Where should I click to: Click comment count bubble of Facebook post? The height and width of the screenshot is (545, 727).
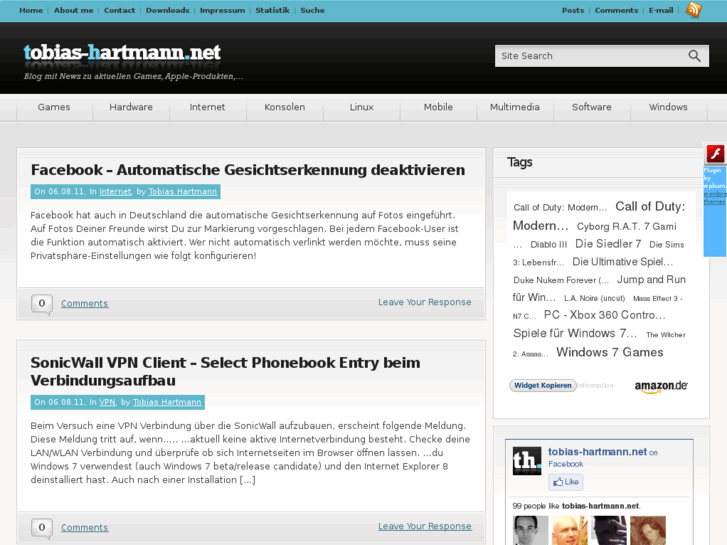click(x=42, y=304)
